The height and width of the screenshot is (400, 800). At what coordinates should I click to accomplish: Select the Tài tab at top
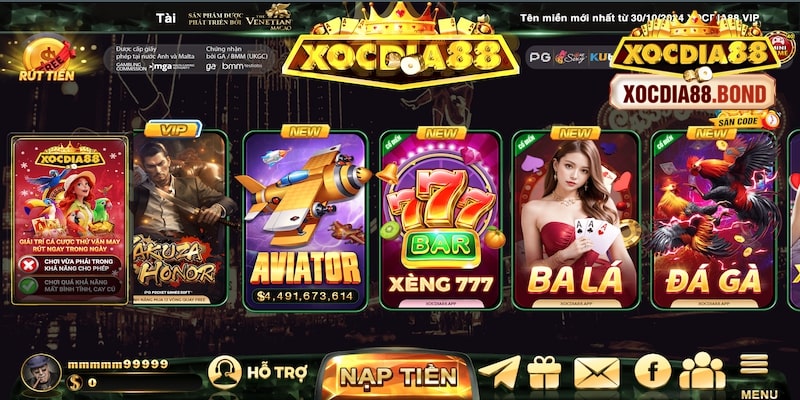[166, 18]
